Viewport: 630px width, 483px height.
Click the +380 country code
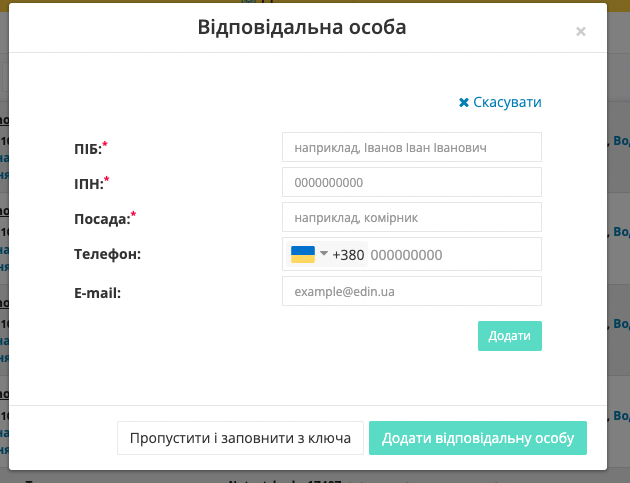pyautogui.click(x=348, y=255)
